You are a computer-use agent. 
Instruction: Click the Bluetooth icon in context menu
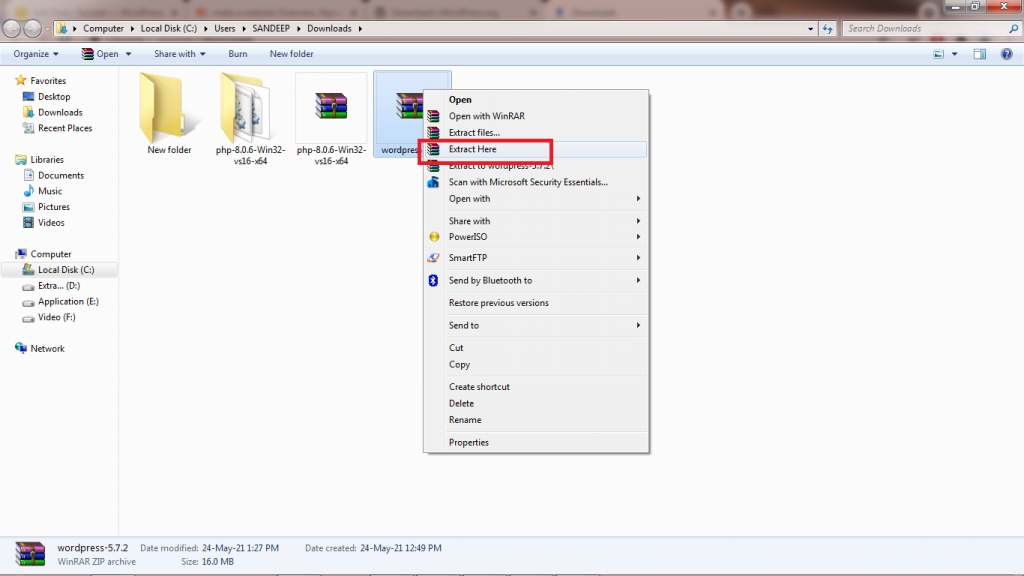pyautogui.click(x=433, y=281)
